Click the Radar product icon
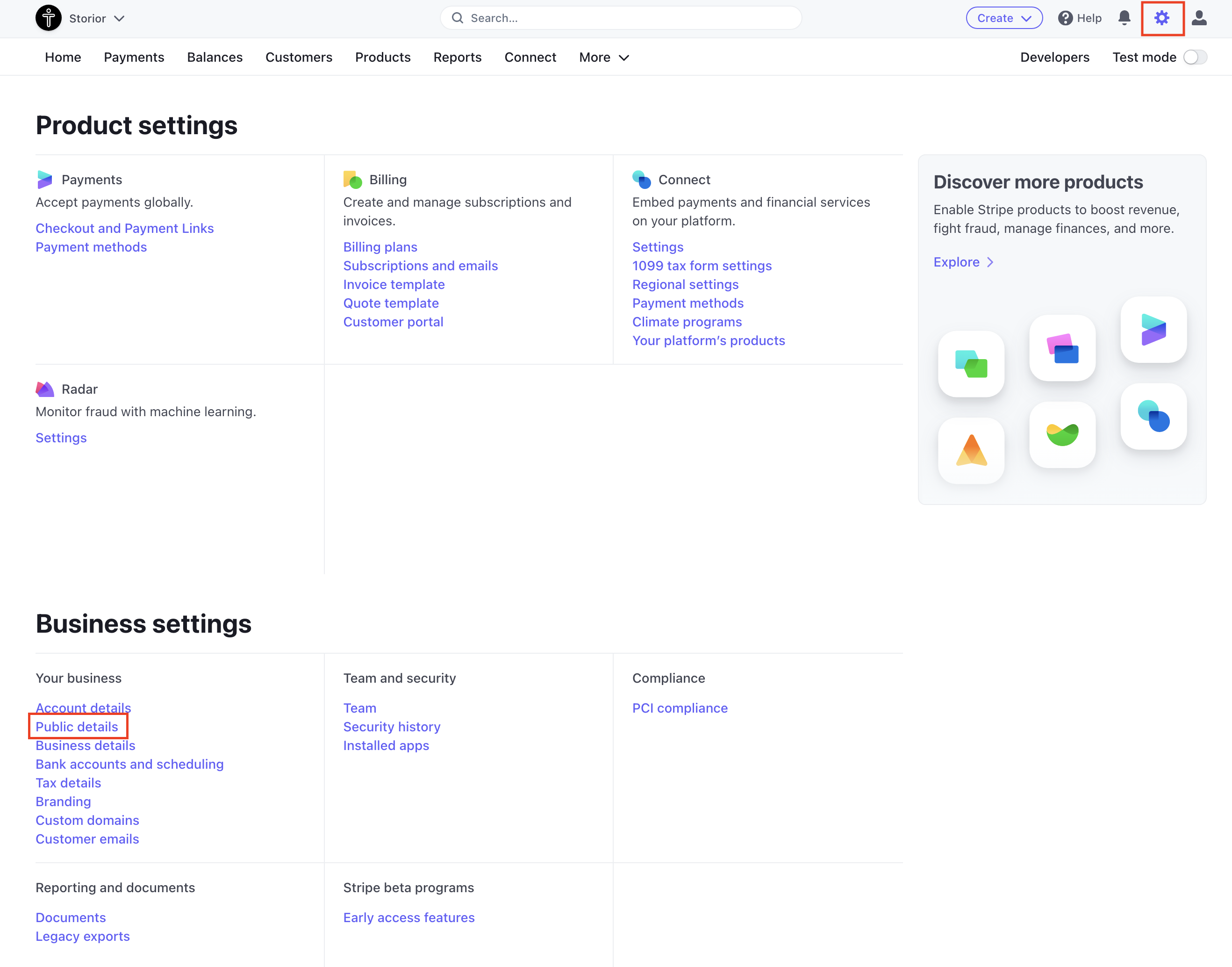Viewport: 1232px width, 967px height. tap(45, 389)
